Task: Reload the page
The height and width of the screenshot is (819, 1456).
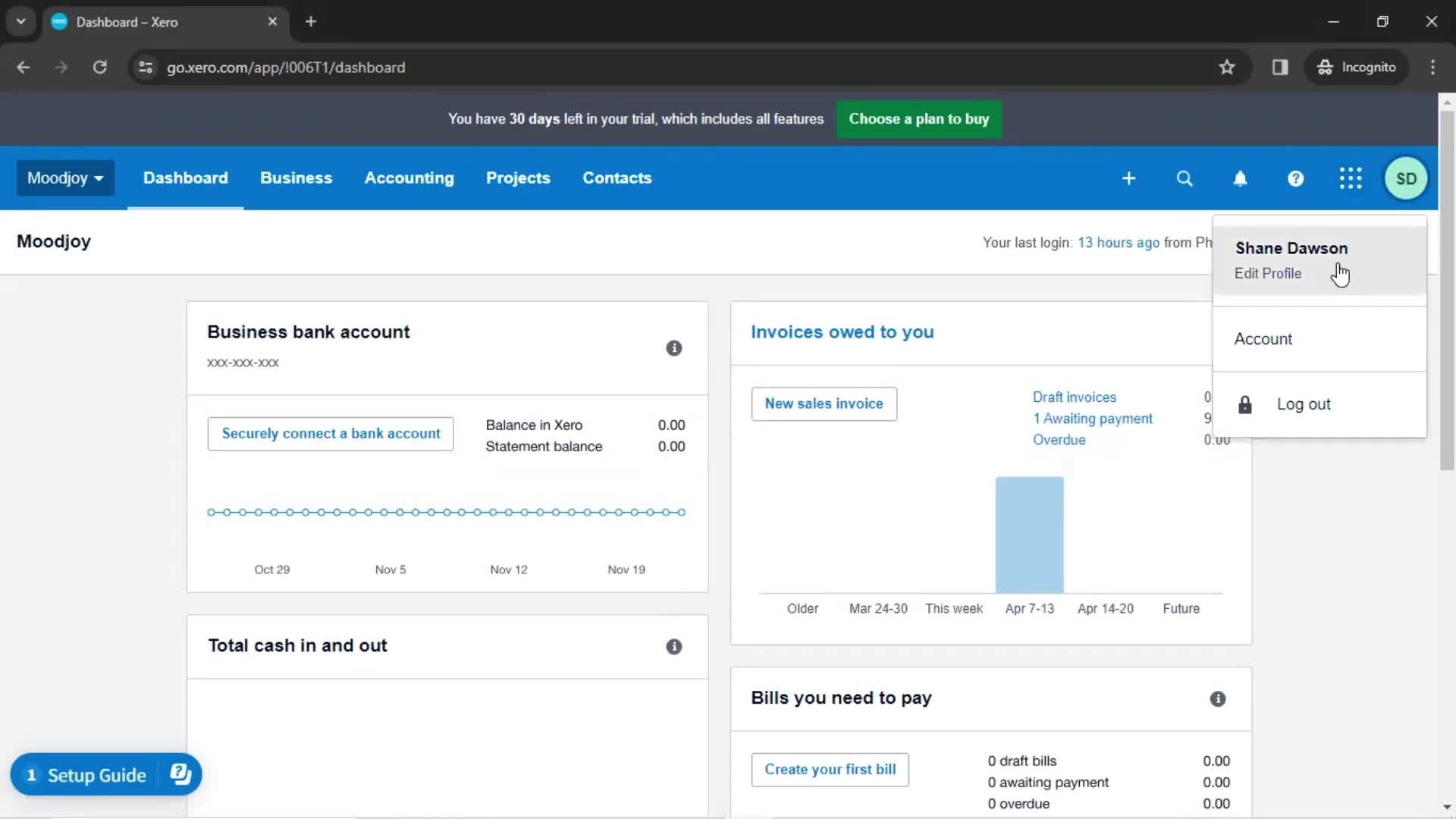Action: pyautogui.click(x=99, y=67)
